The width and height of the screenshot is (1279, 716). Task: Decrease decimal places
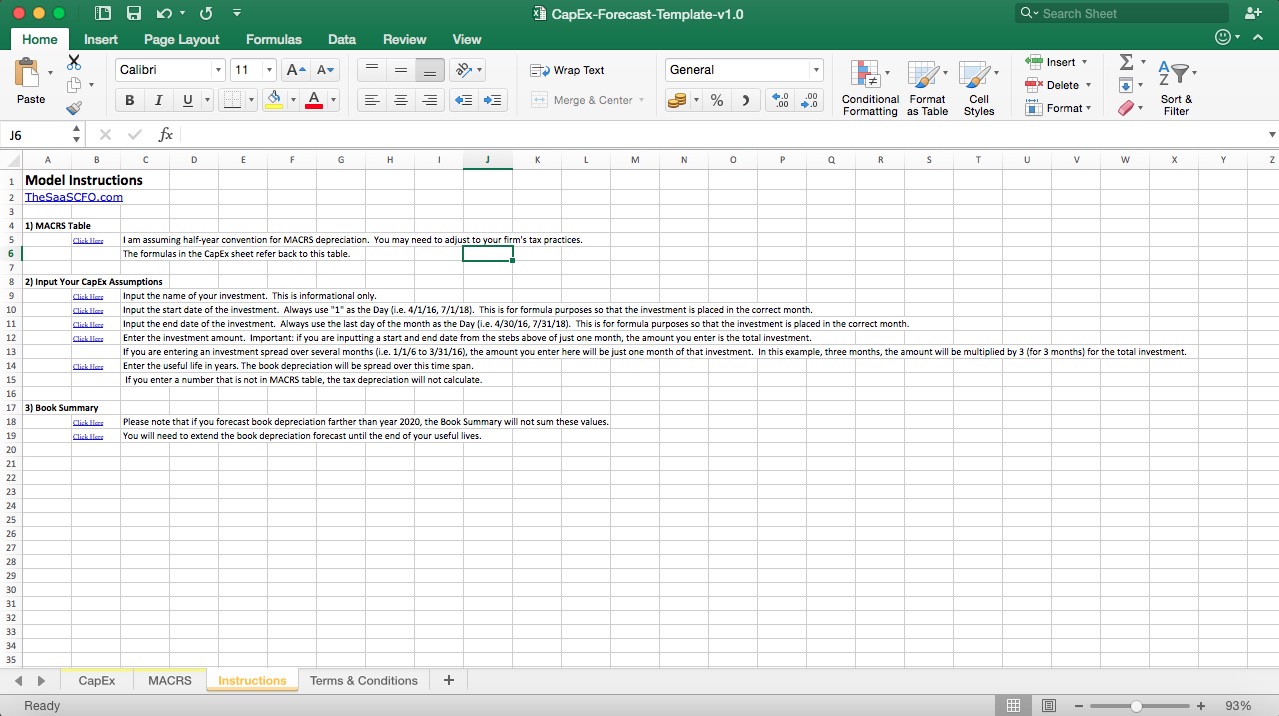(x=811, y=100)
